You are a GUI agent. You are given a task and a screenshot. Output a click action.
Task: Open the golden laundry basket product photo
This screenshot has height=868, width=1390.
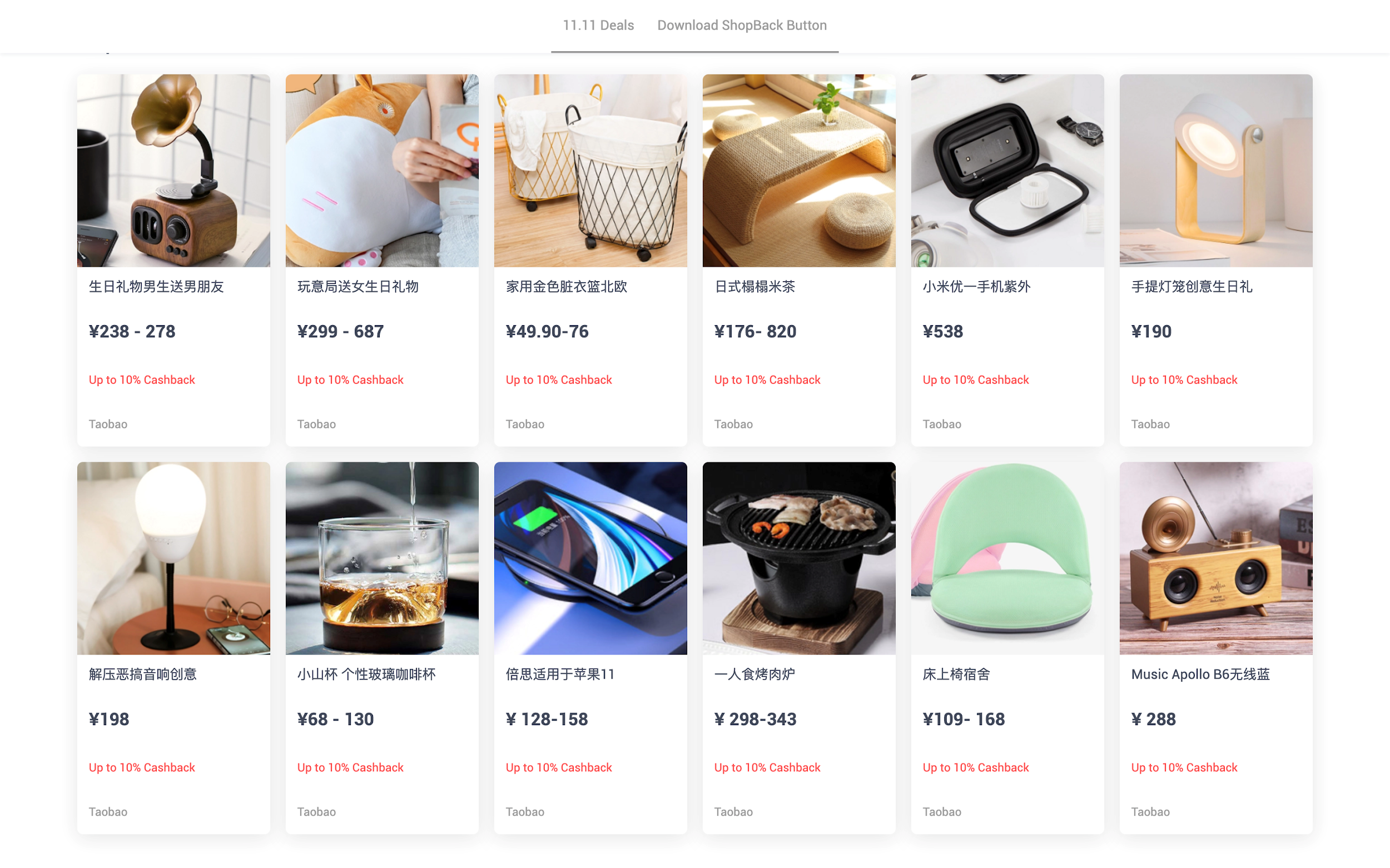(x=590, y=171)
